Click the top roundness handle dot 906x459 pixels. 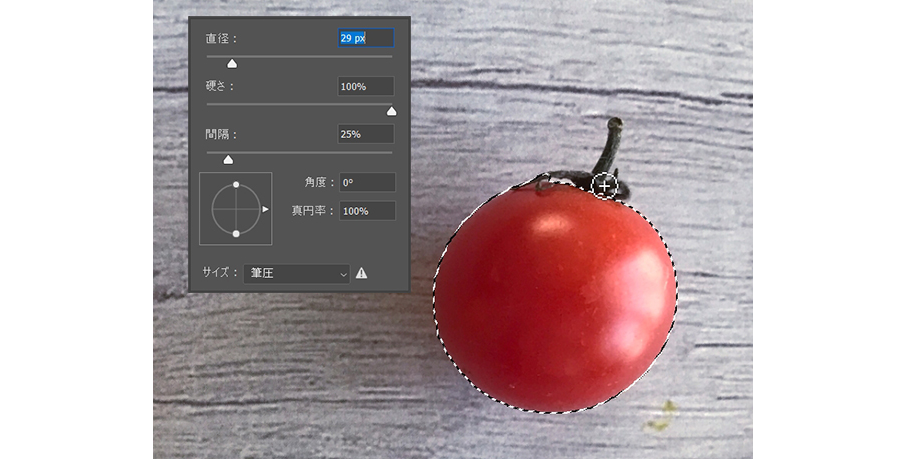point(236,184)
